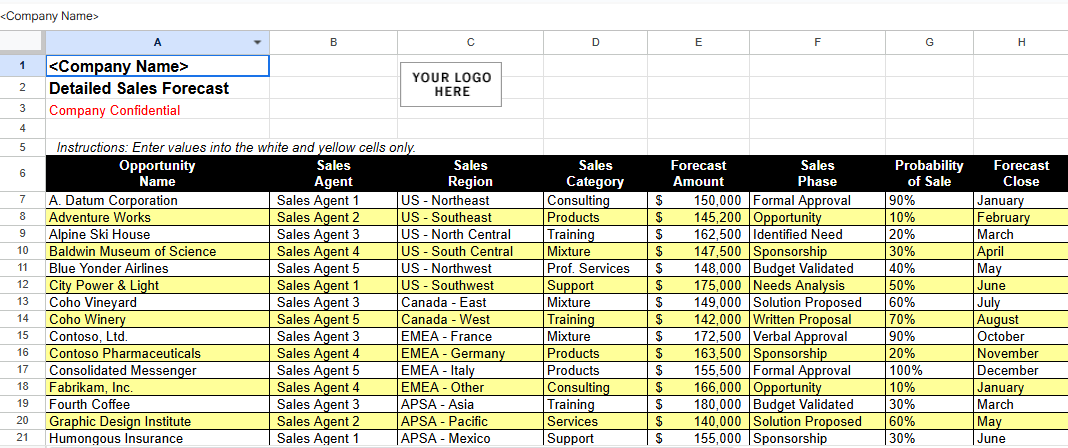Select the column H header

coord(1020,42)
